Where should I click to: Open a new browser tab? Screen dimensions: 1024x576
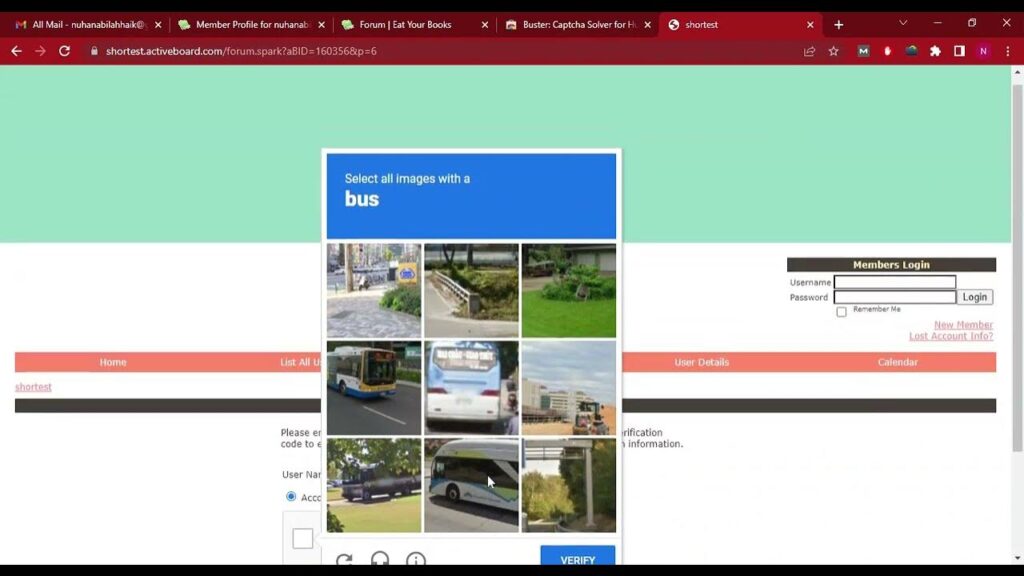(x=839, y=25)
